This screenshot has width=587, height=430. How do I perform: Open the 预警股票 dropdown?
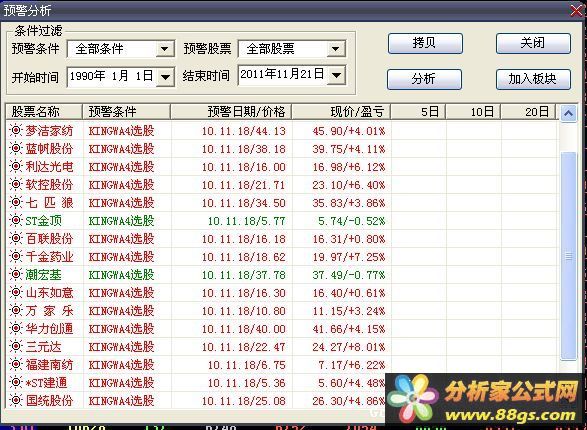coord(336,49)
